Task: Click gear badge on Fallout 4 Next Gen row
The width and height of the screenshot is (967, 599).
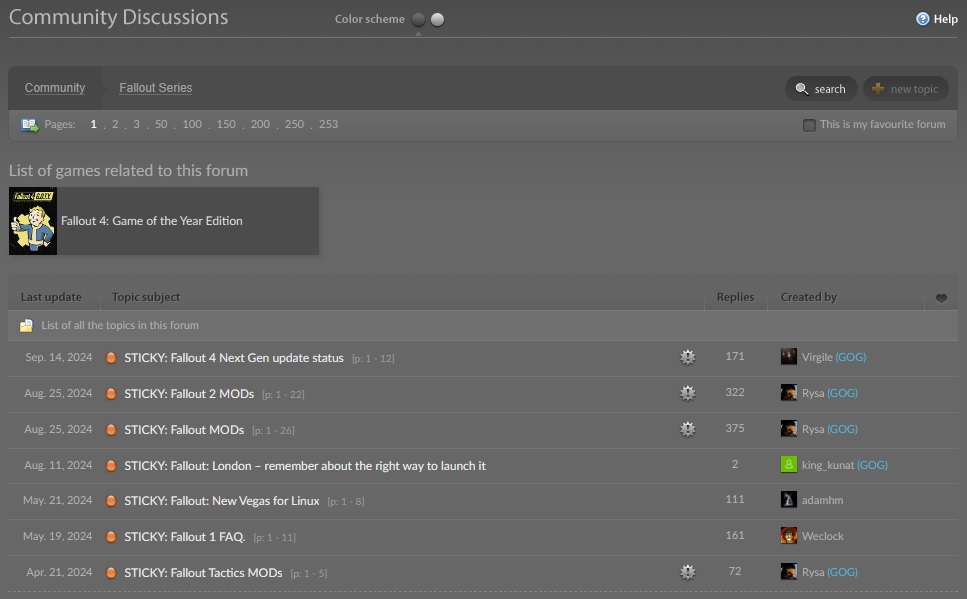Action: [688, 357]
